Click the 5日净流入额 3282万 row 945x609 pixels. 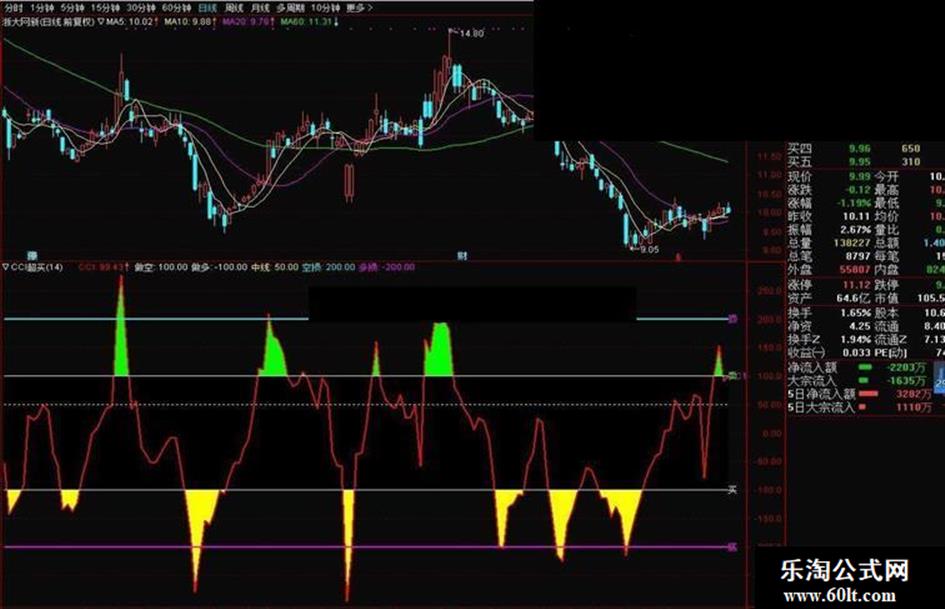861,394
